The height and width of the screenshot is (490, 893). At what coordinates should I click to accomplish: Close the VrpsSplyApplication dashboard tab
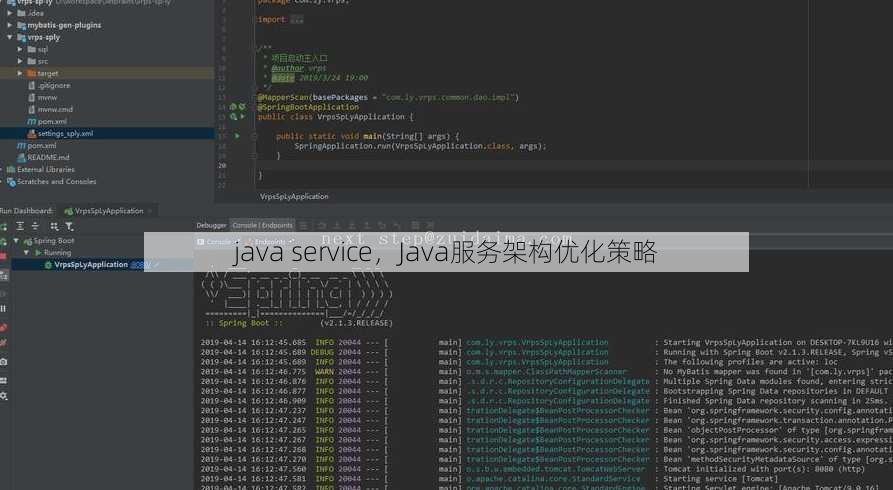[150, 211]
